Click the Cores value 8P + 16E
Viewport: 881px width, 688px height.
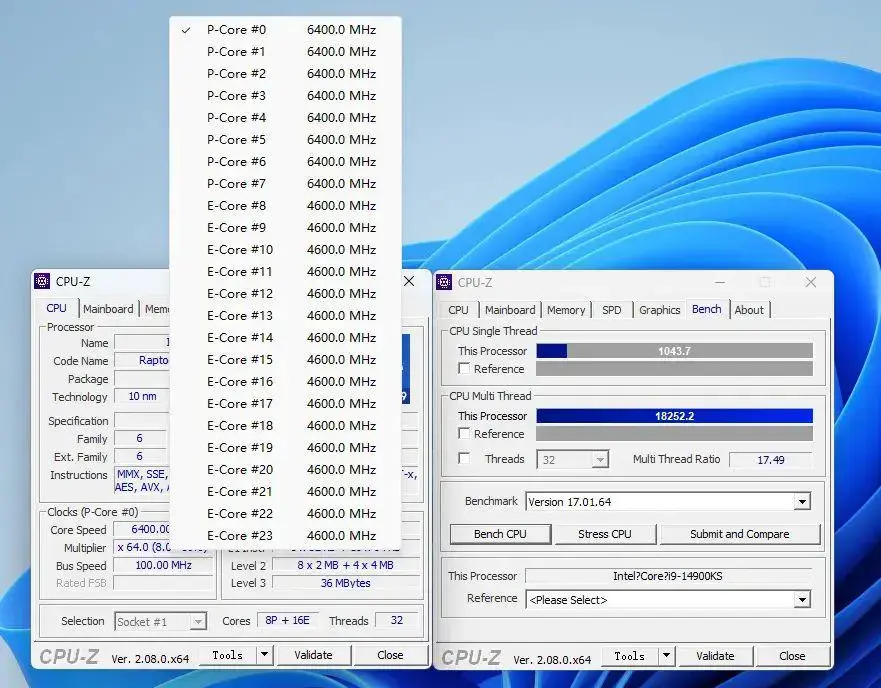288,620
